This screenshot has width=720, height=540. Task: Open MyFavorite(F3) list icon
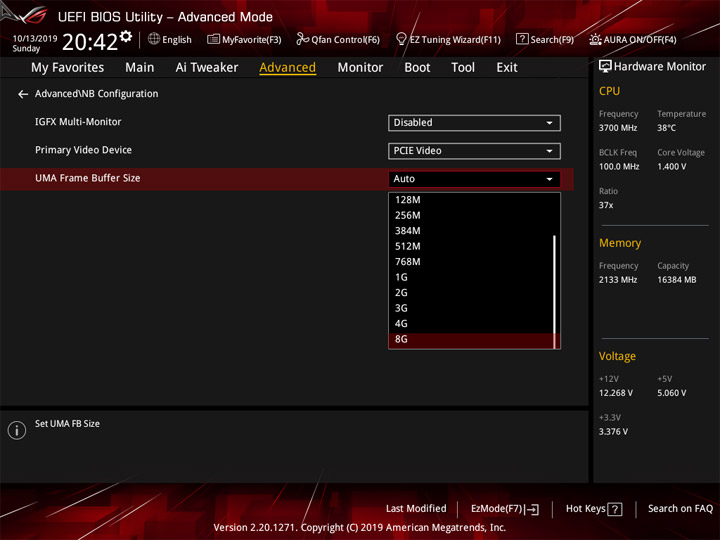[213, 39]
